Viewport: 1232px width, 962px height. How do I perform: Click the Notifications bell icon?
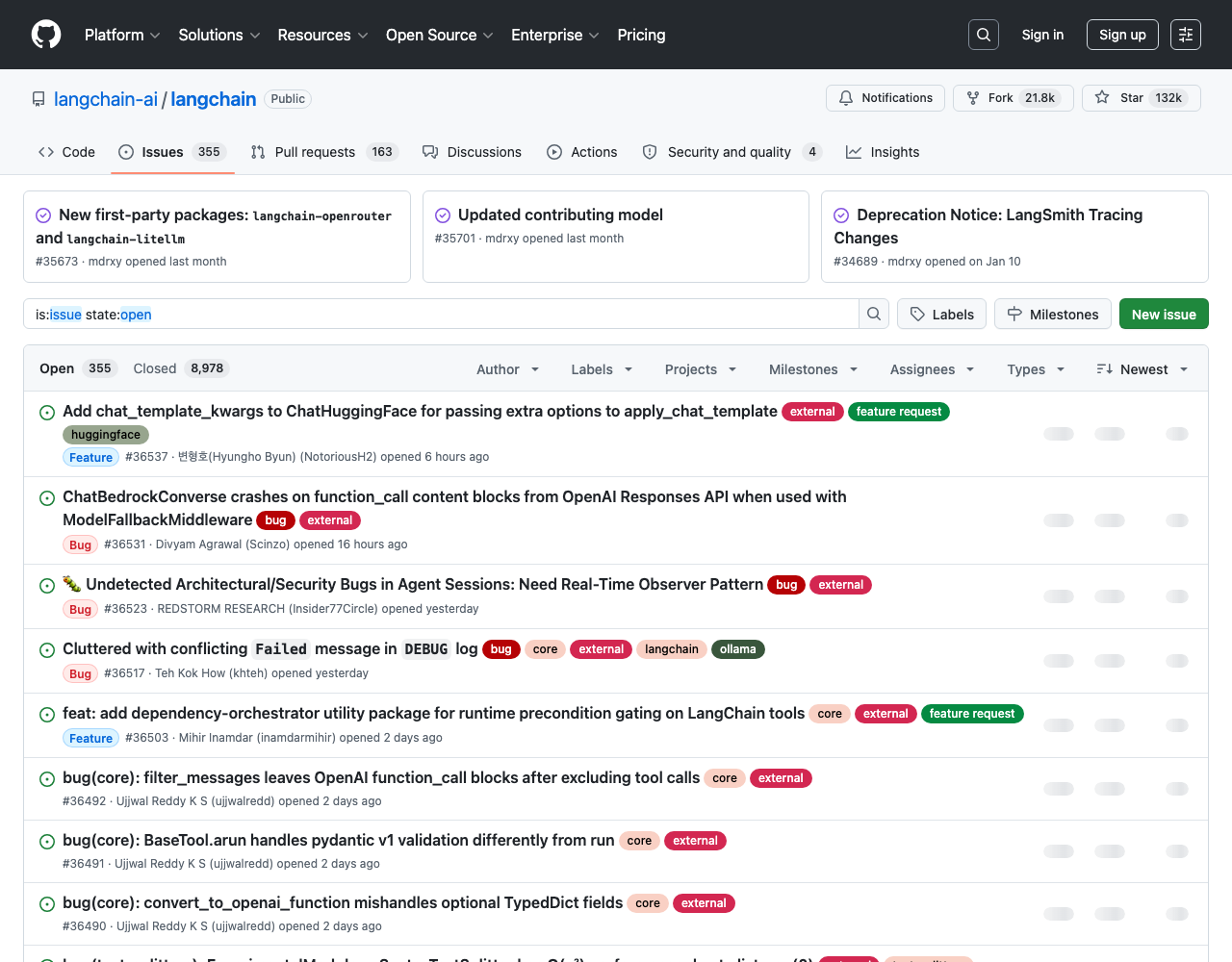[846, 98]
